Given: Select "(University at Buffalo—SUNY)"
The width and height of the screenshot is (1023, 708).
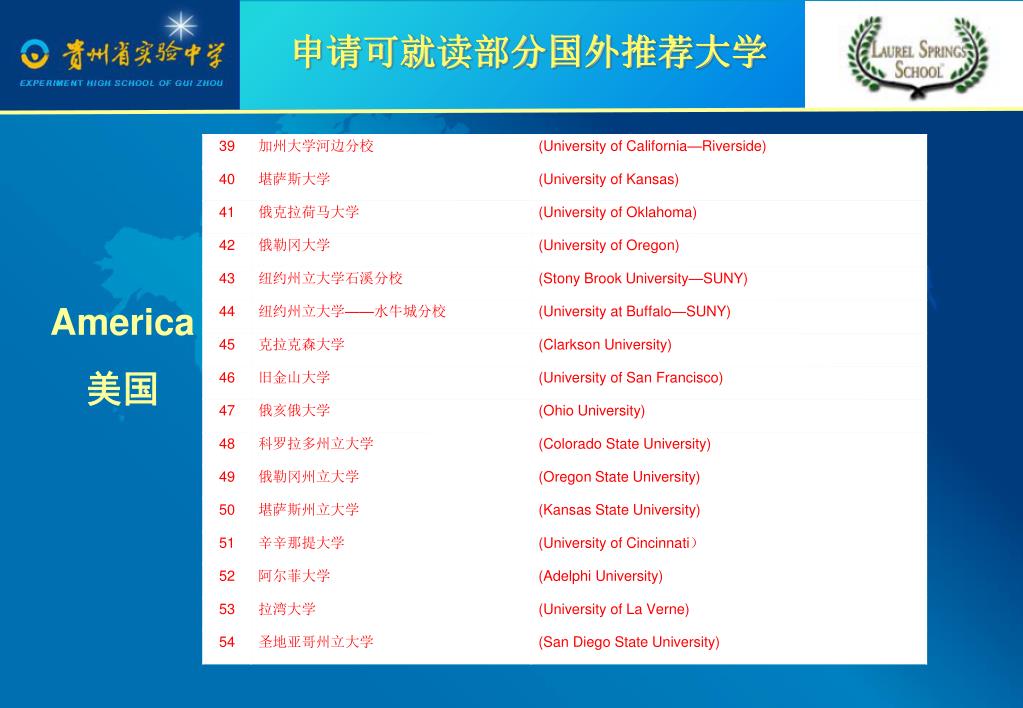Looking at the screenshot, I should 634,311.
